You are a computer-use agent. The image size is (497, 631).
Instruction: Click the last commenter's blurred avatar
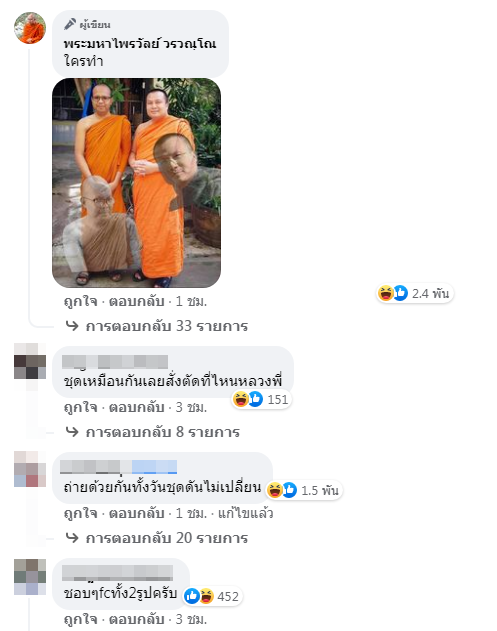(30, 577)
